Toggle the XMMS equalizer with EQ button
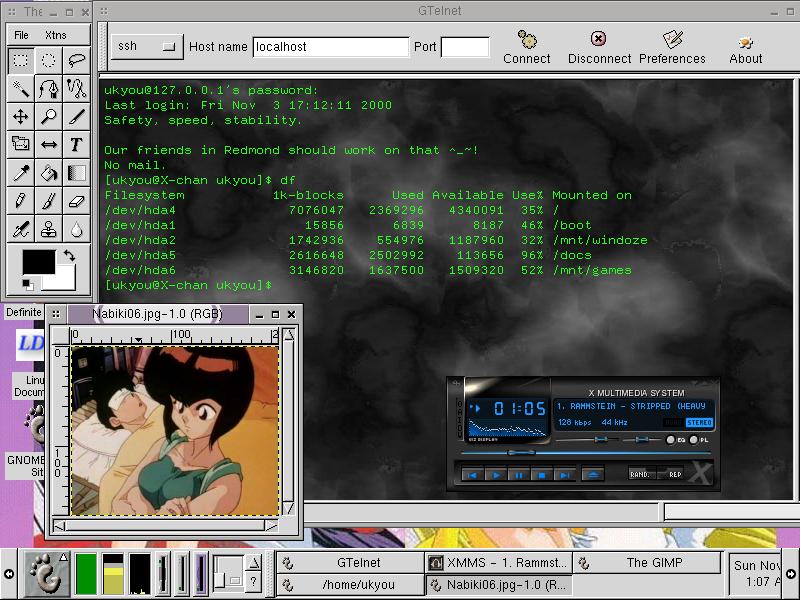800x600 pixels. click(670, 440)
